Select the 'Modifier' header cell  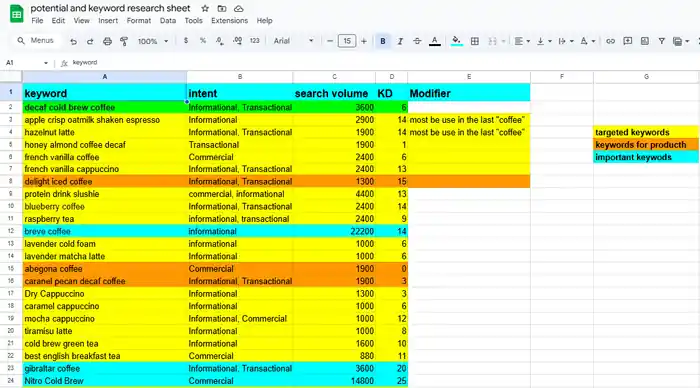click(469, 93)
